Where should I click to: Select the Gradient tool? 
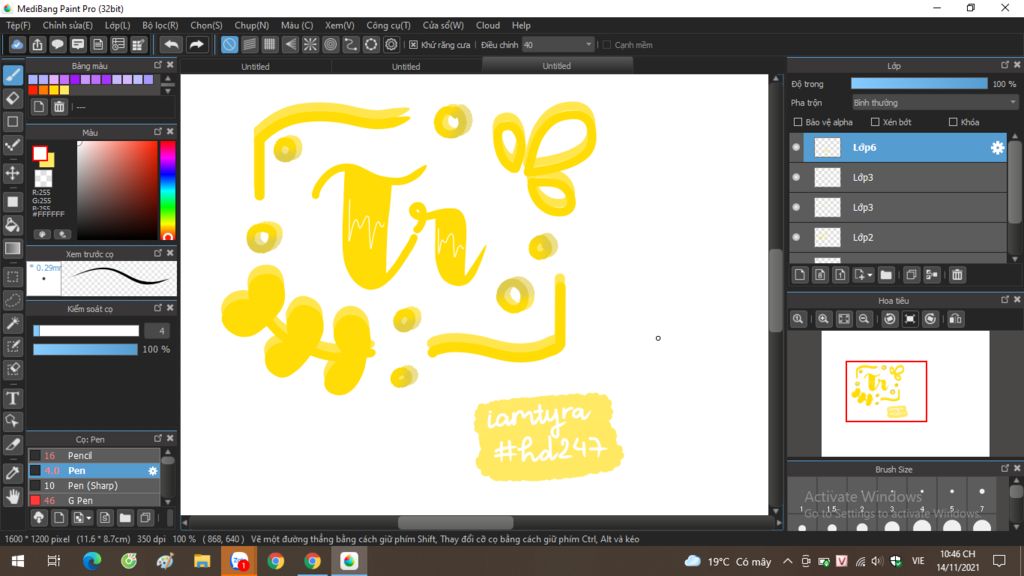(12, 249)
